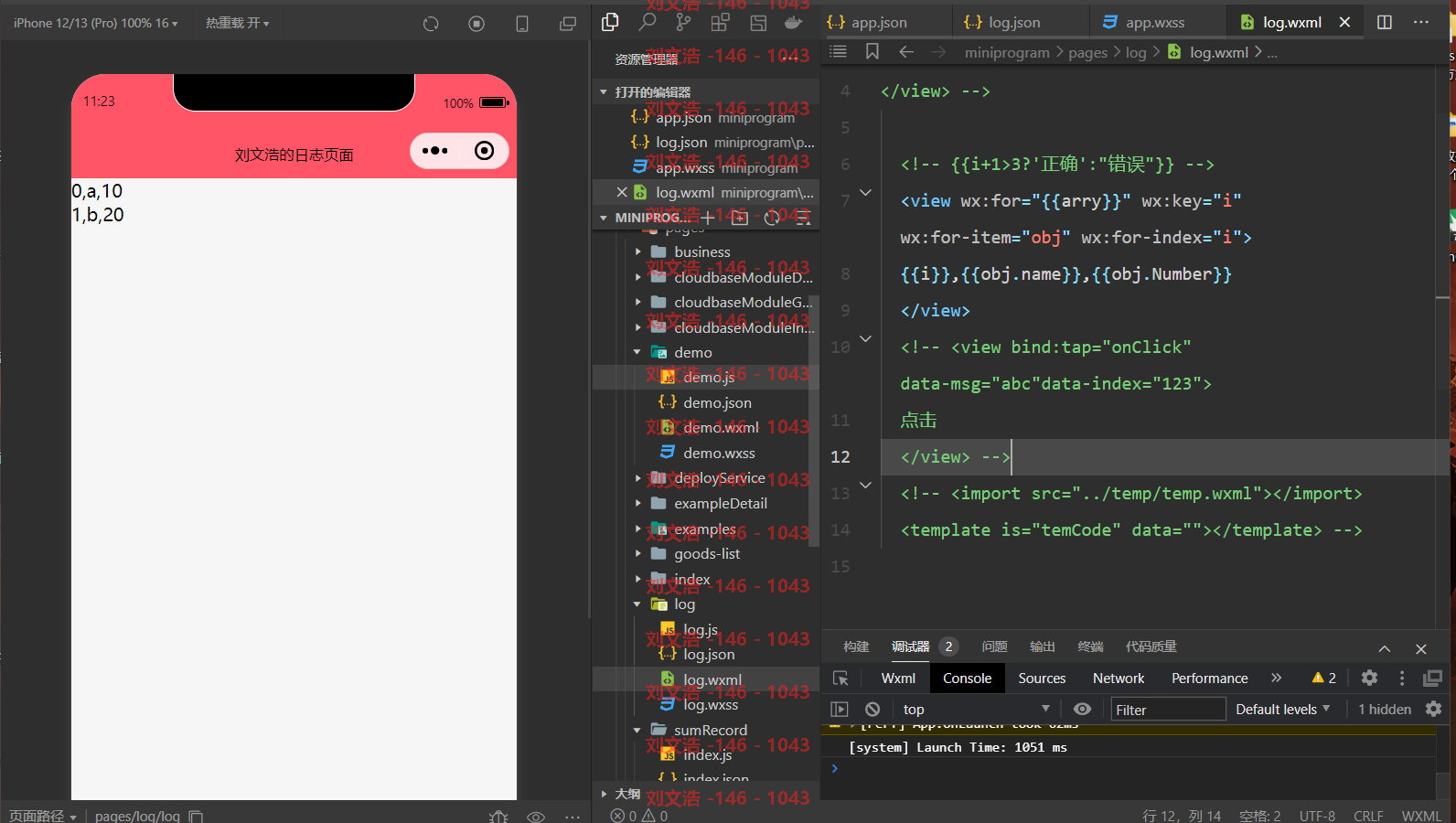Screen dimensions: 1456x823
Task: Open the detached simulator window icon
Action: click(568, 24)
